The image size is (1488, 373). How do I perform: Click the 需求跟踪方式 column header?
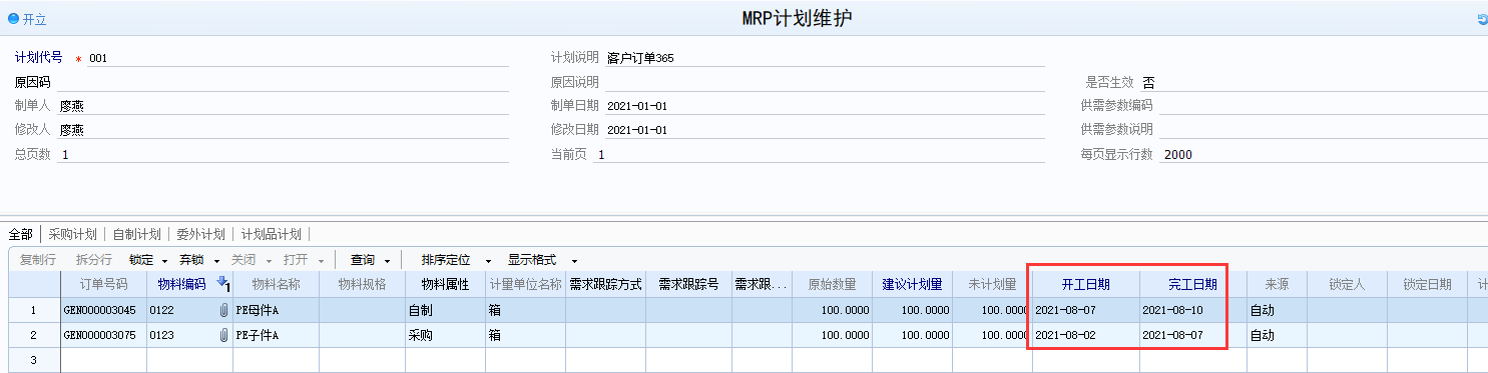pos(605,284)
